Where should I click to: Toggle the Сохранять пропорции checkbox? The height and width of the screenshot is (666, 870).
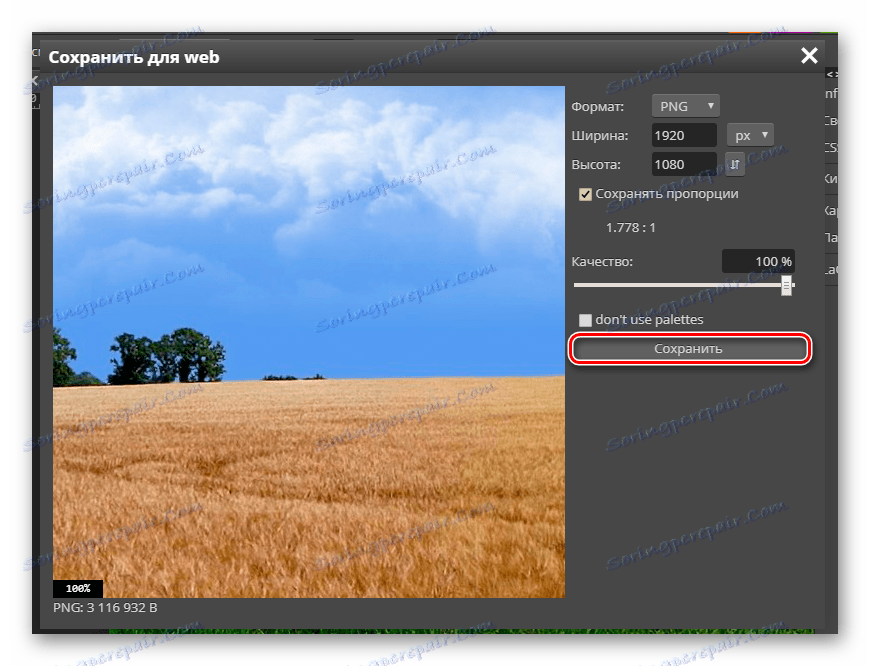[x=585, y=194]
